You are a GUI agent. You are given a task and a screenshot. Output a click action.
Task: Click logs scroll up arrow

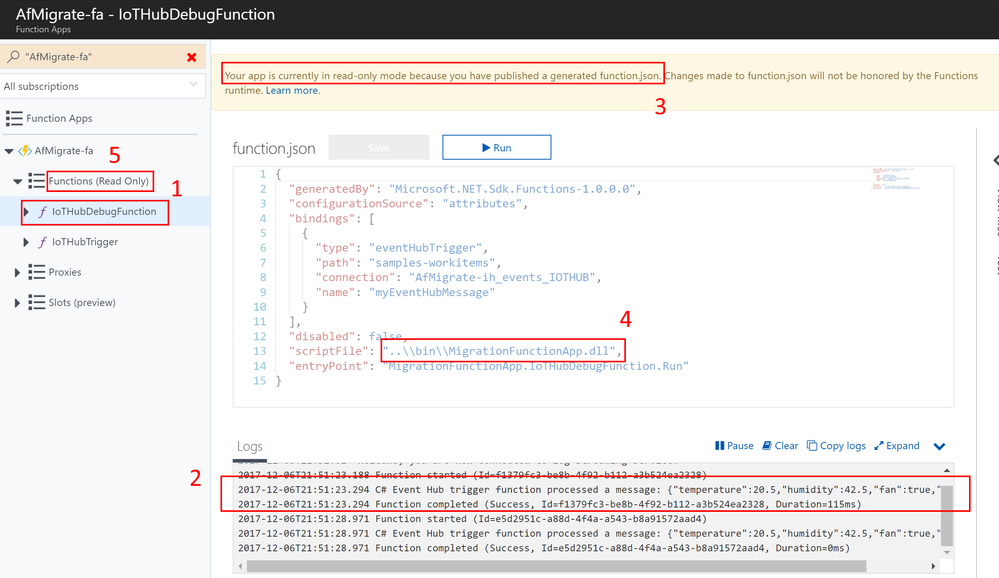tap(947, 470)
